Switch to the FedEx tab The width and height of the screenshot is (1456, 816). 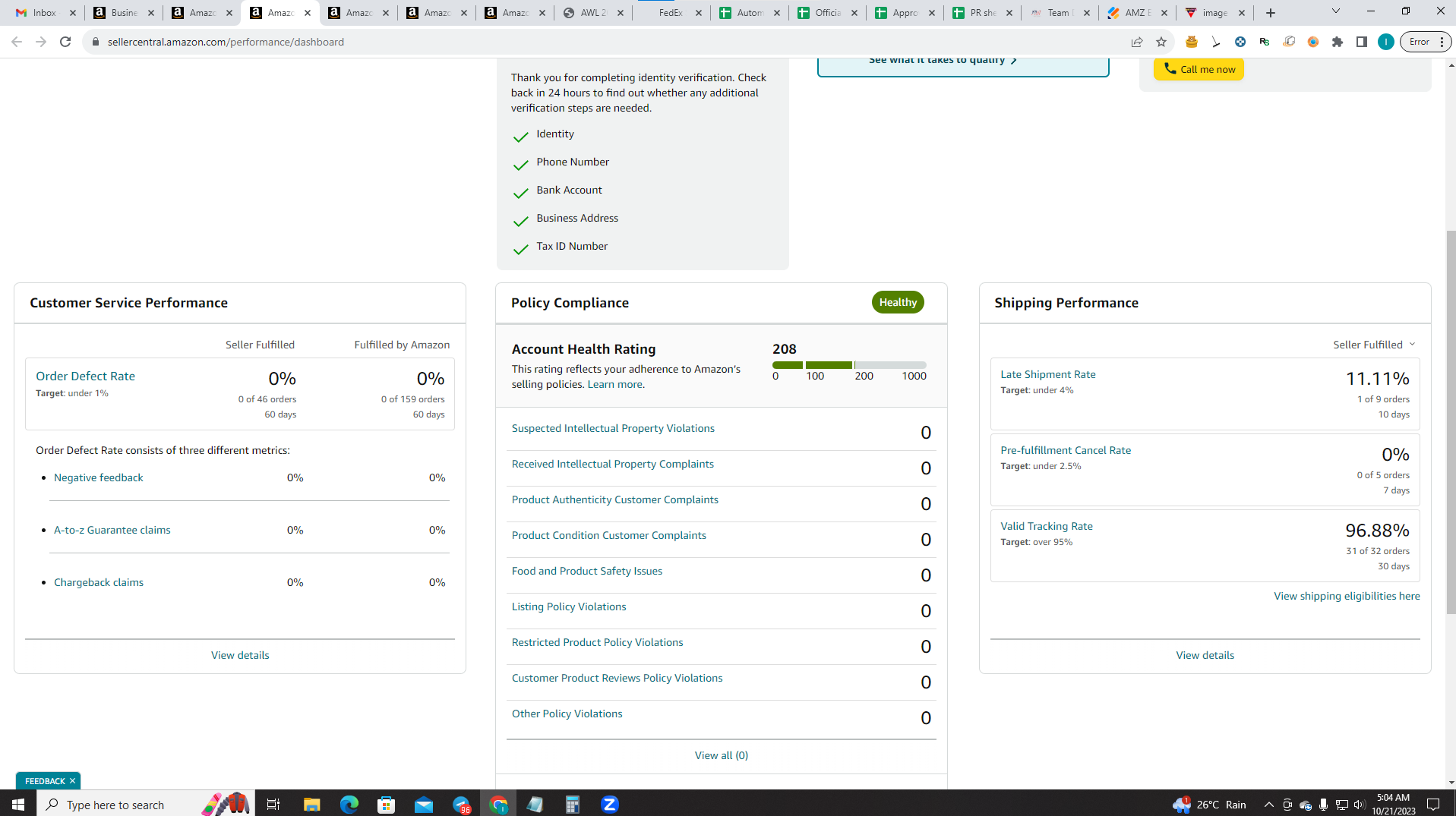point(671,13)
